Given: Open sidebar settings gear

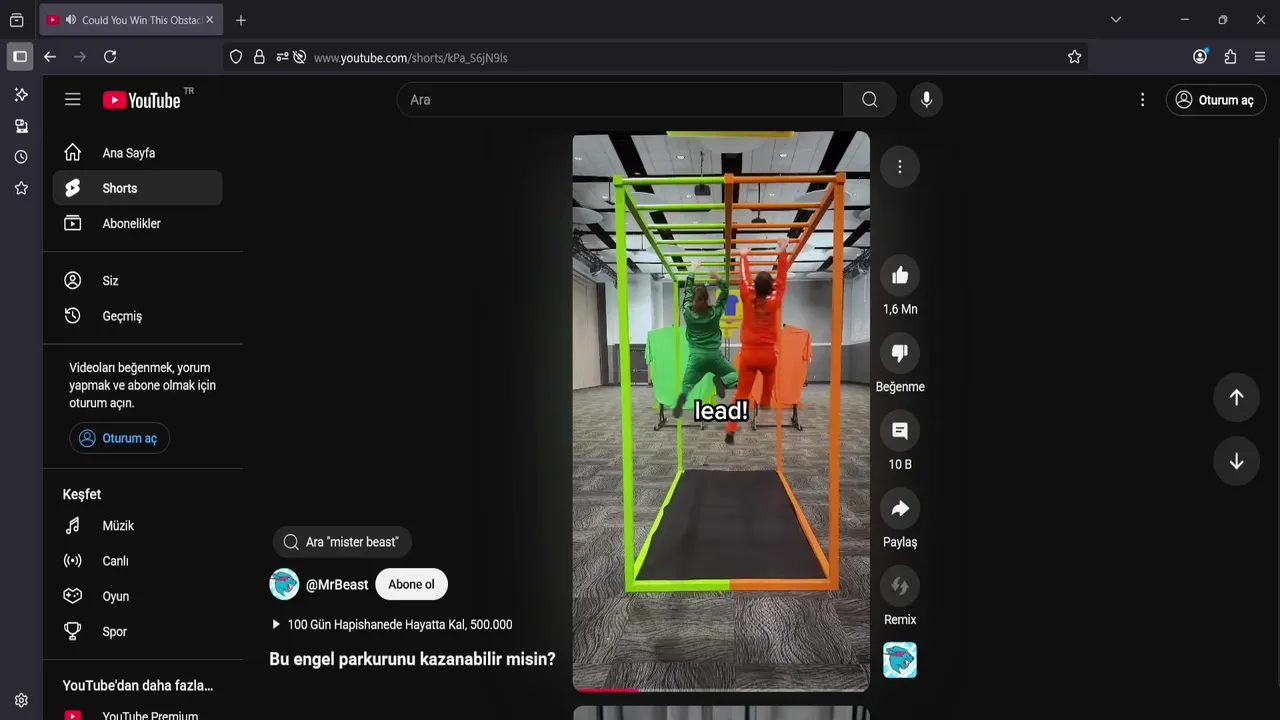Looking at the screenshot, I should point(21,700).
